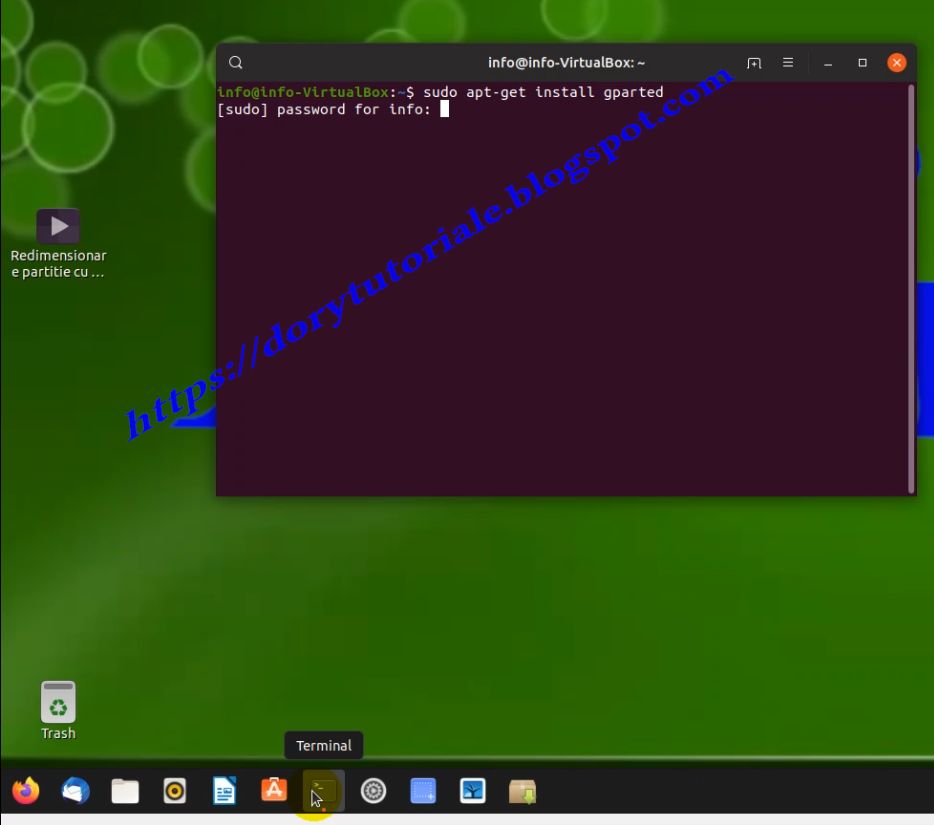Image resolution: width=934 pixels, height=825 pixels.
Task: Maximize the terminal window
Action: tap(862, 63)
